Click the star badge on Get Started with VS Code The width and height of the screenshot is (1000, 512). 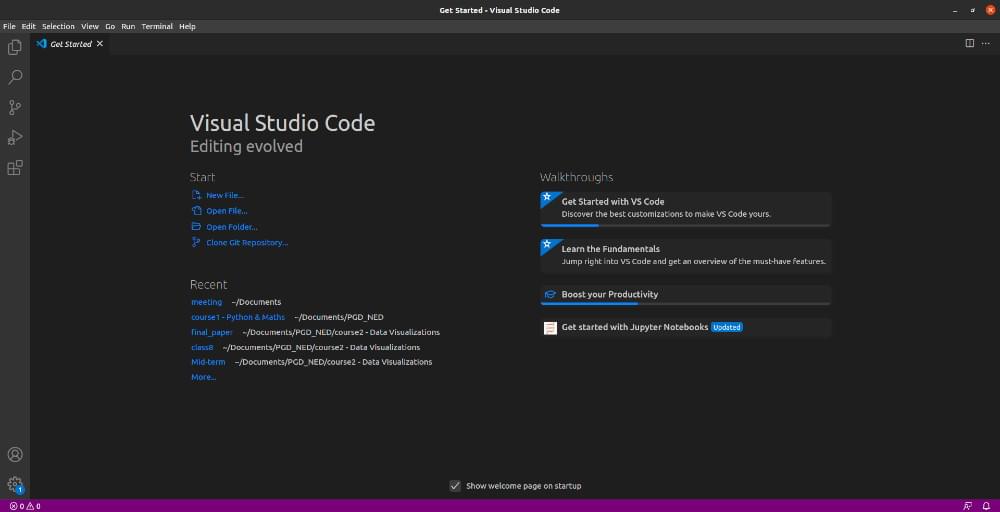547,198
